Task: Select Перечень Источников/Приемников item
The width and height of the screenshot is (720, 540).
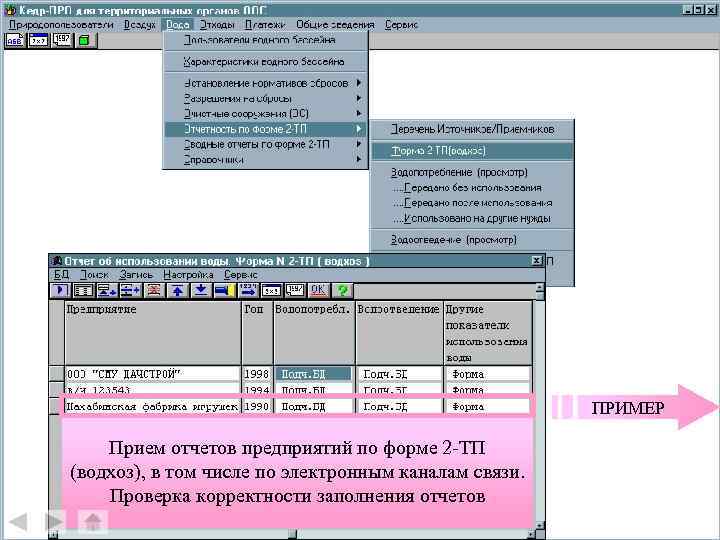Action: pos(472,129)
